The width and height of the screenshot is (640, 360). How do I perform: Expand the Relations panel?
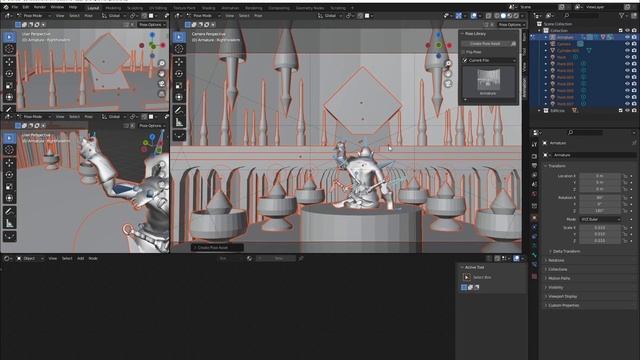click(556, 260)
